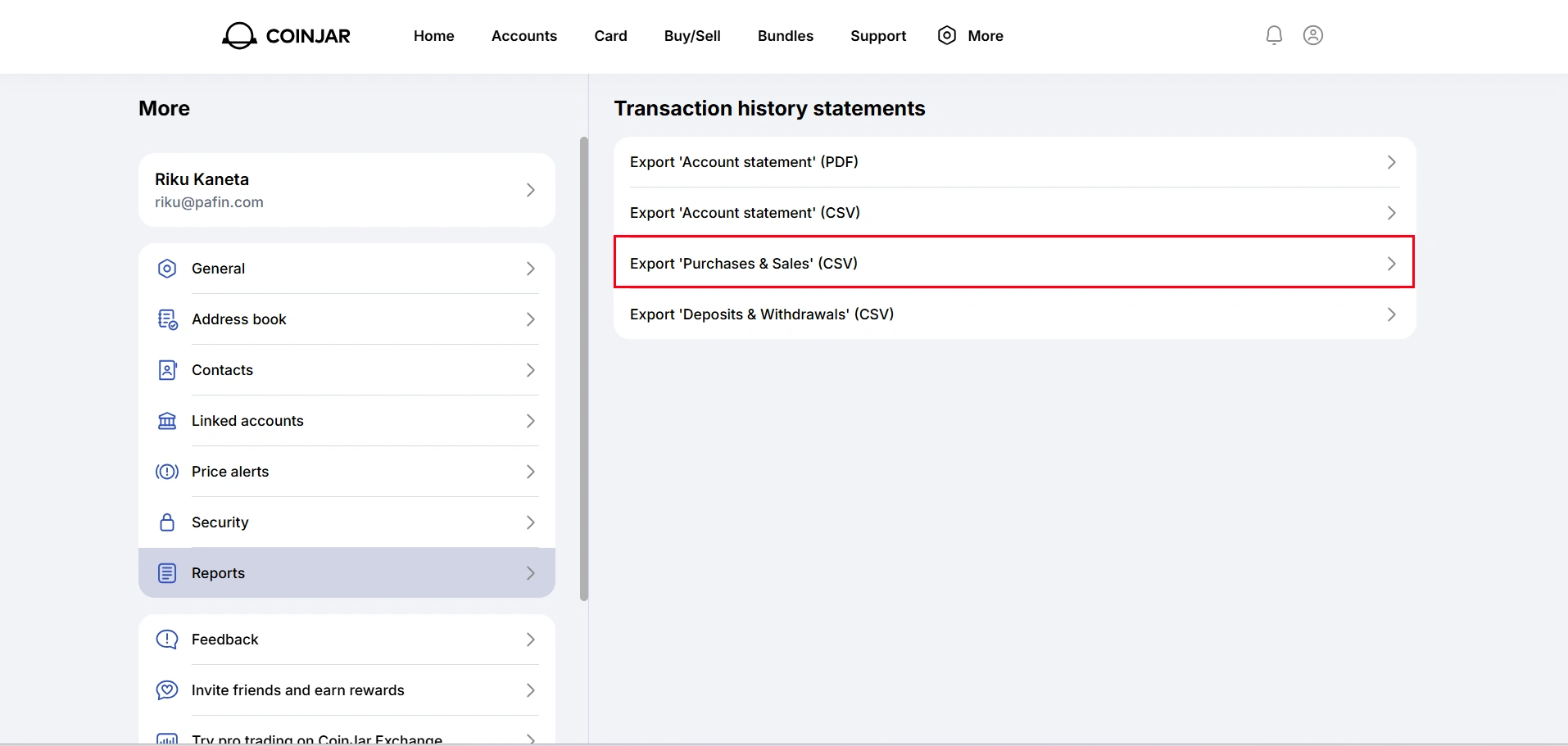Image resolution: width=1568 pixels, height=746 pixels.
Task: Click the Security padlock icon
Action: (167, 522)
